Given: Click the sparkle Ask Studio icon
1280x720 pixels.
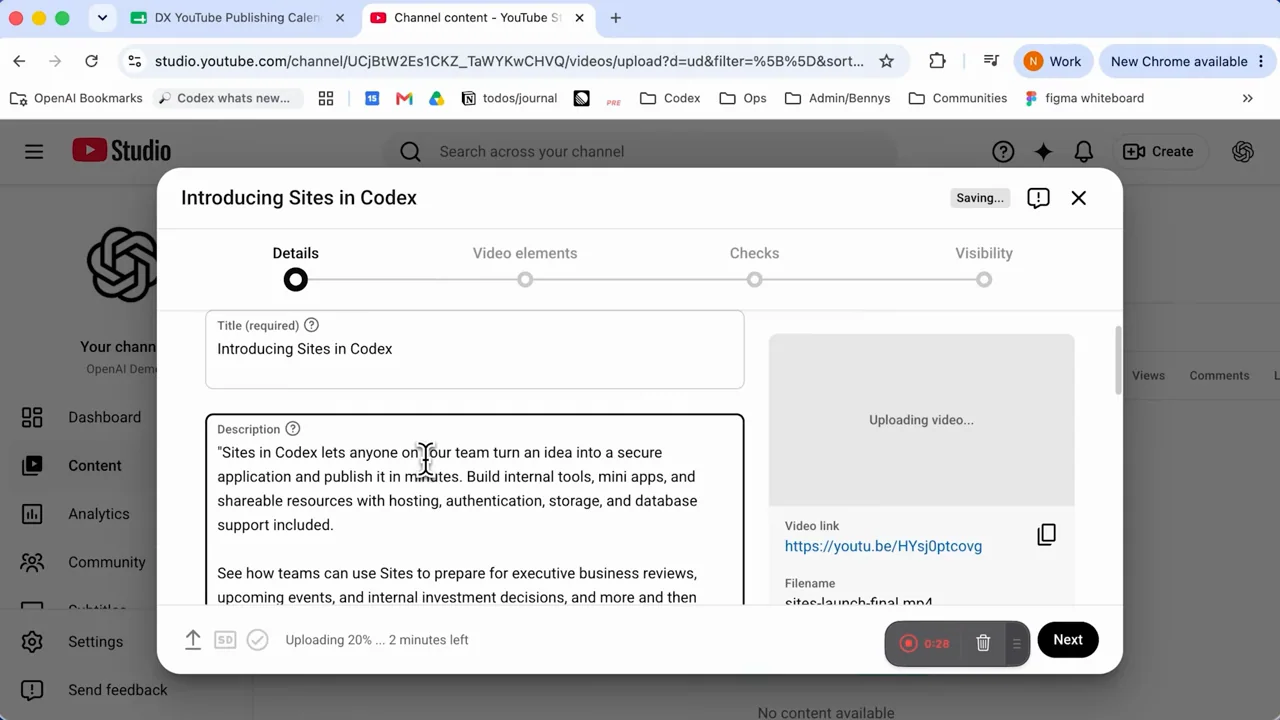Looking at the screenshot, I should point(1043,152).
